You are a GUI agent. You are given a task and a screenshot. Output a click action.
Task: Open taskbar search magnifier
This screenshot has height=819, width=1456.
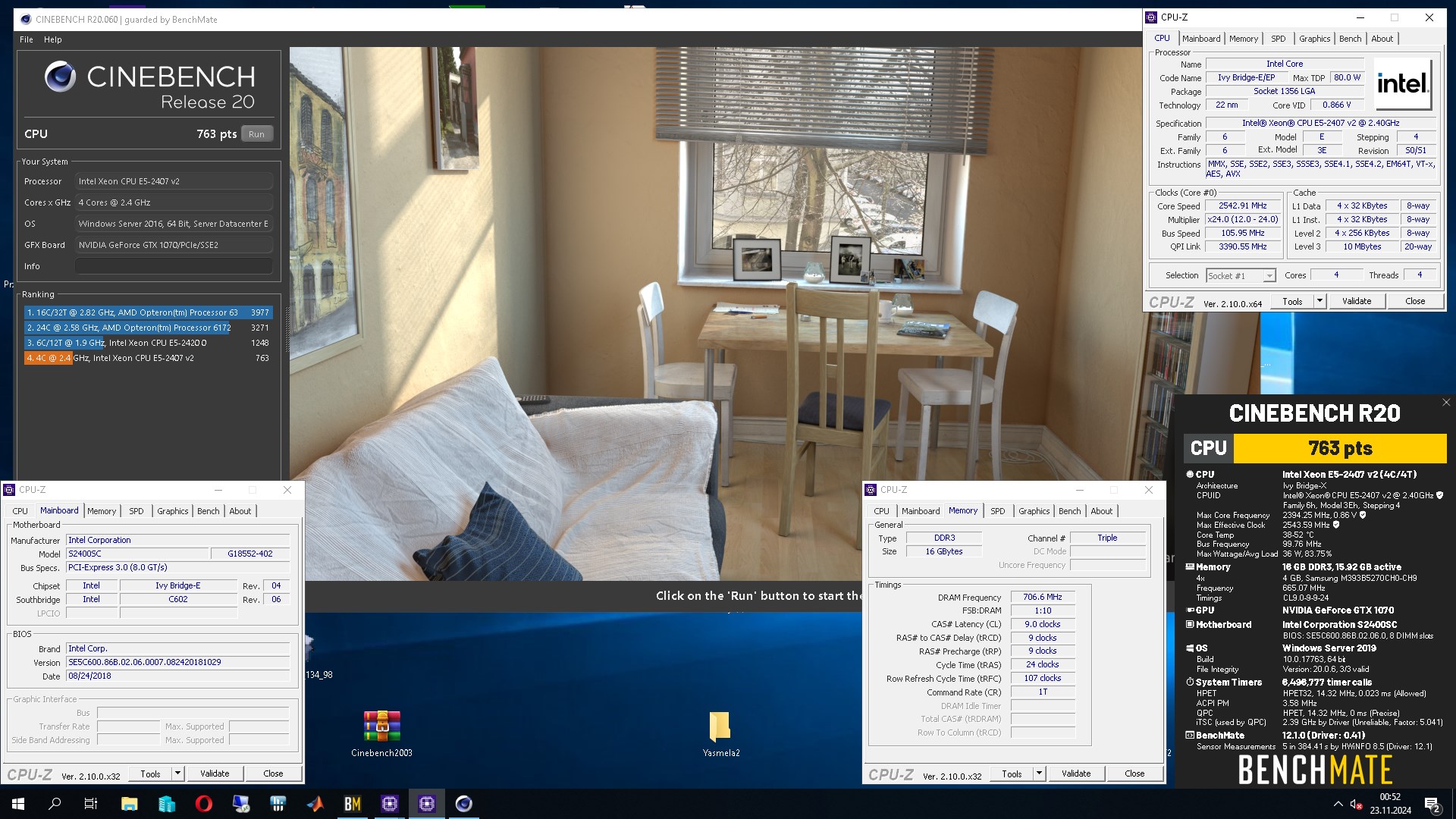pyautogui.click(x=55, y=804)
